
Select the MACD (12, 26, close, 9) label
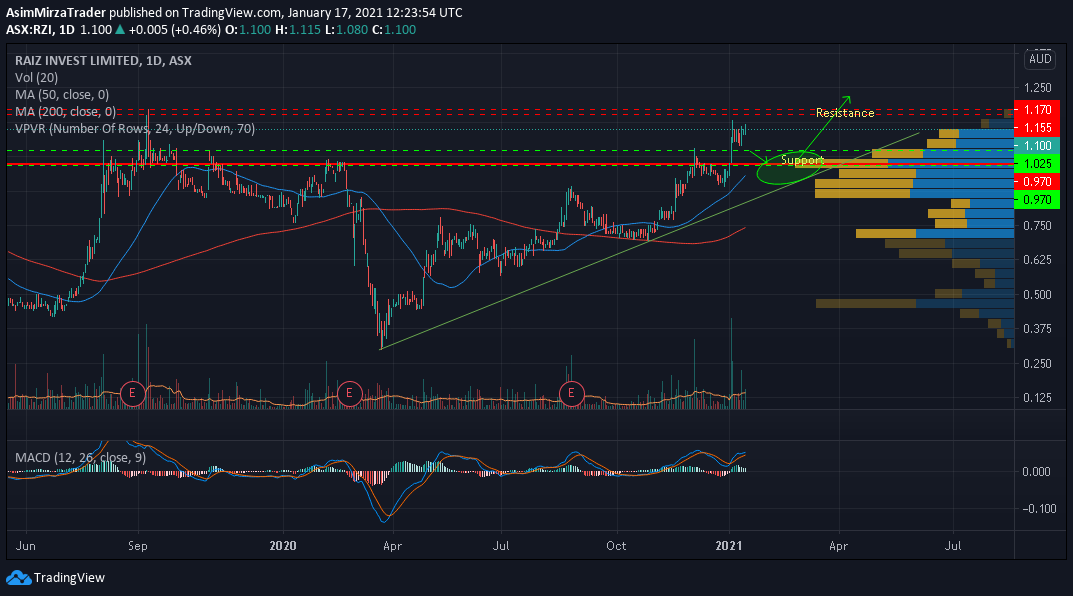point(80,457)
